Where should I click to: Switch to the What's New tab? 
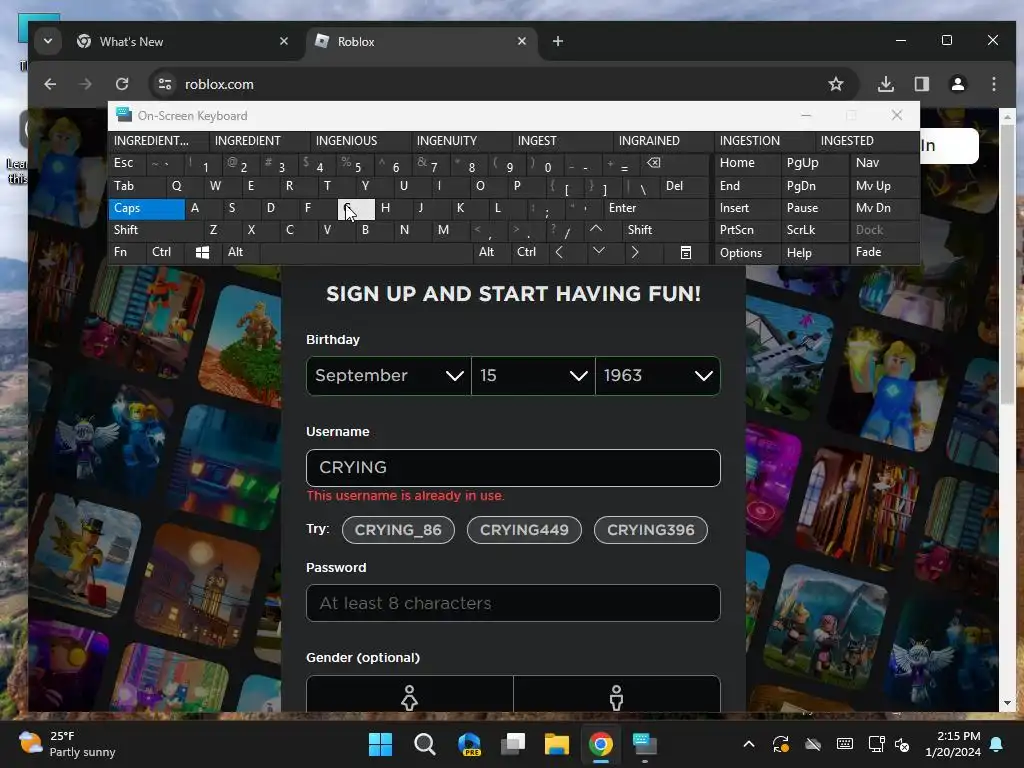click(183, 41)
